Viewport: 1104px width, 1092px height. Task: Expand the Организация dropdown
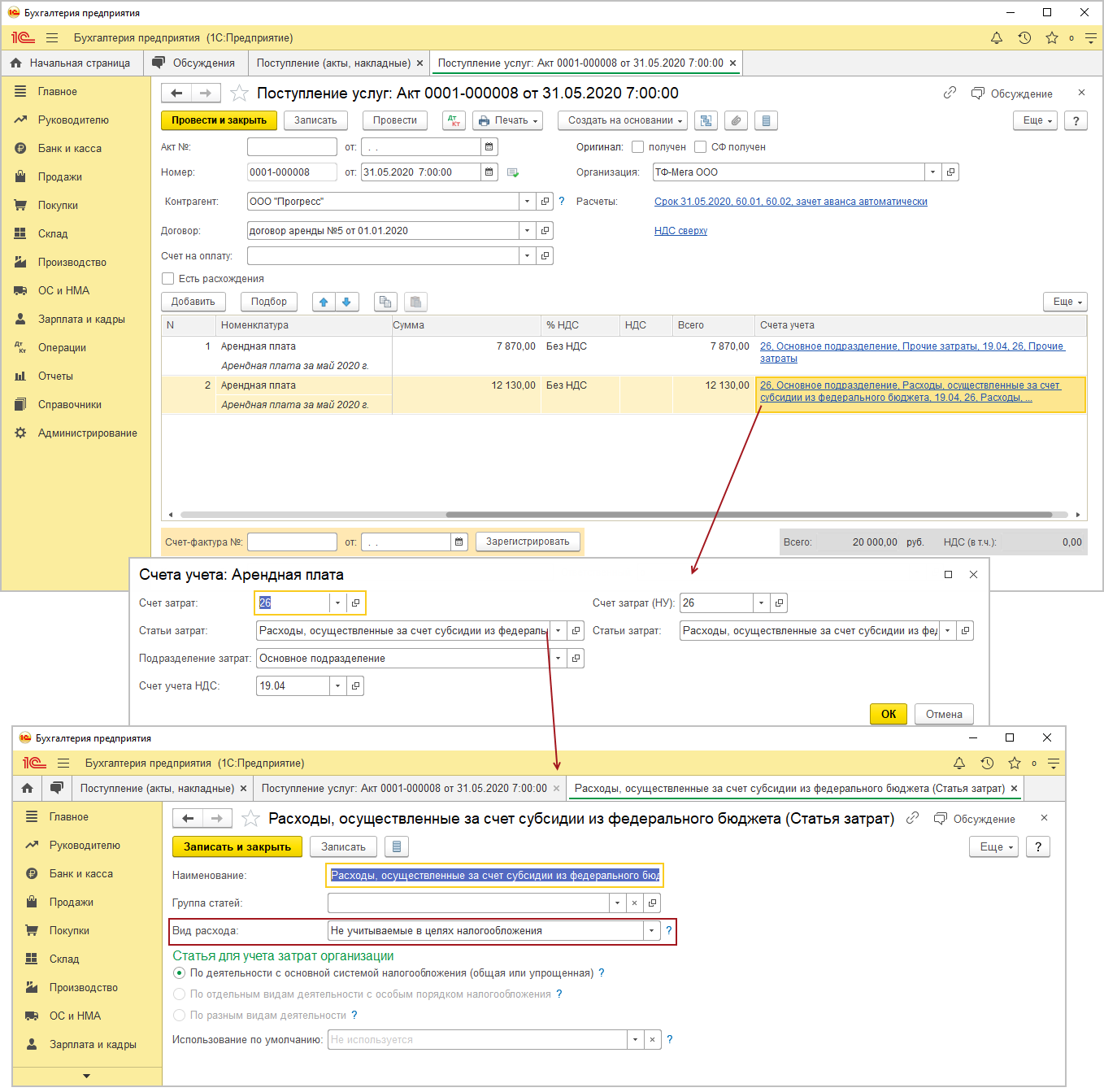[x=932, y=172]
